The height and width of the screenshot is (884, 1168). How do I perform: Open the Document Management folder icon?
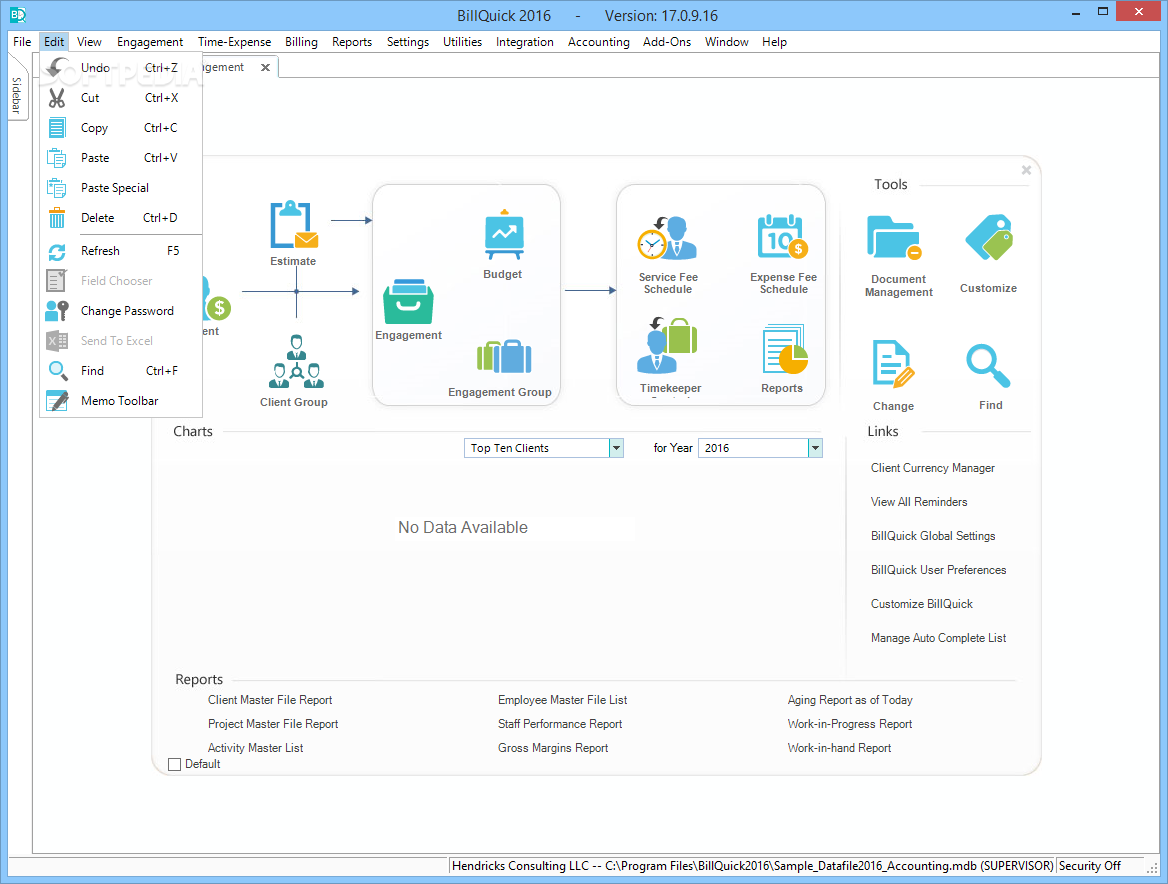pos(895,238)
